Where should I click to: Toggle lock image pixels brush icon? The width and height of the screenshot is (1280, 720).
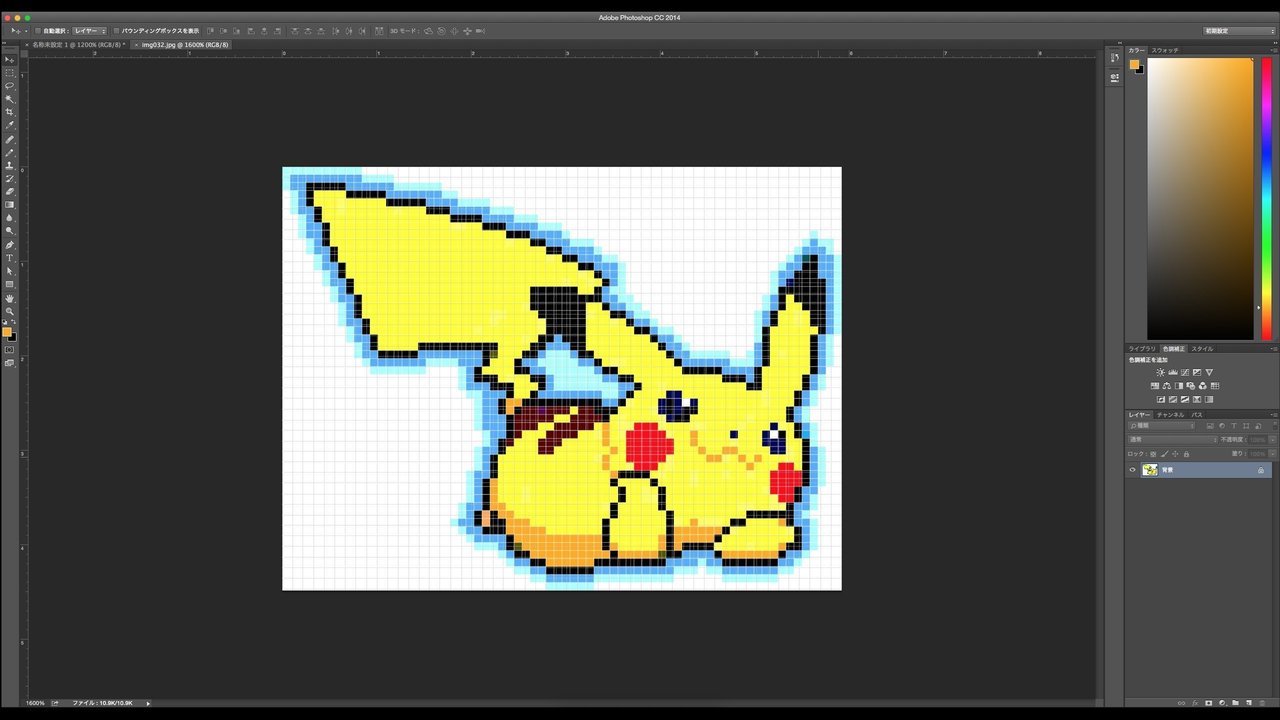[1164, 454]
